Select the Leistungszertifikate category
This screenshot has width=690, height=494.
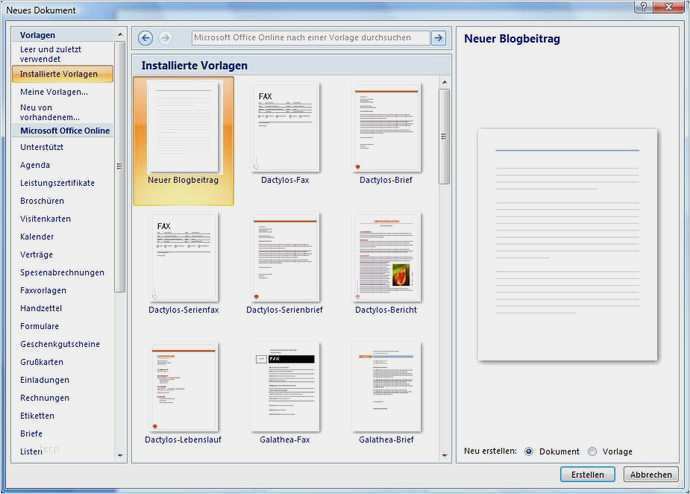57,183
